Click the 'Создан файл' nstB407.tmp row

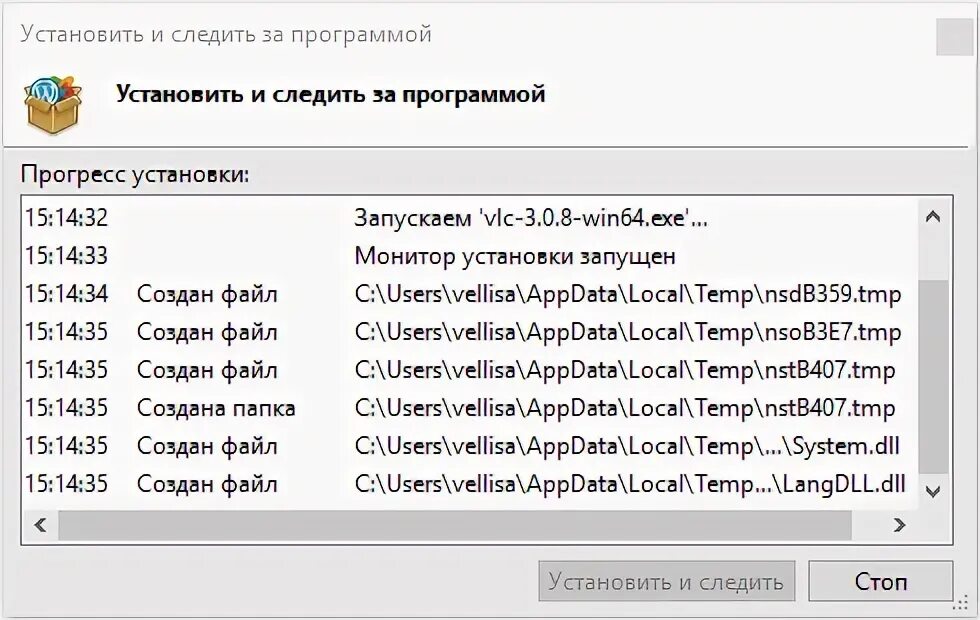pyautogui.click(x=624, y=370)
